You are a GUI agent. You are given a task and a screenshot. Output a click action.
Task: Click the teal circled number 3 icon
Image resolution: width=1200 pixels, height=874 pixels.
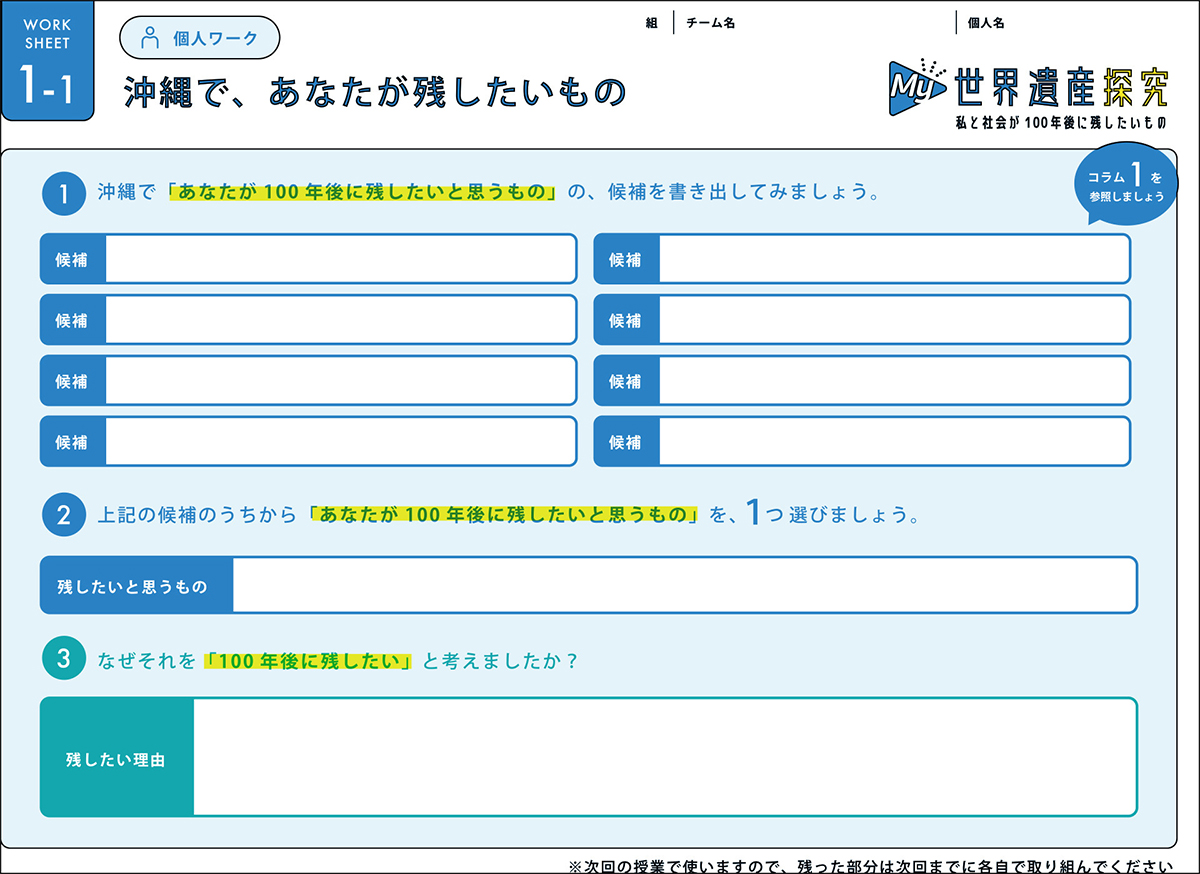coord(64,659)
